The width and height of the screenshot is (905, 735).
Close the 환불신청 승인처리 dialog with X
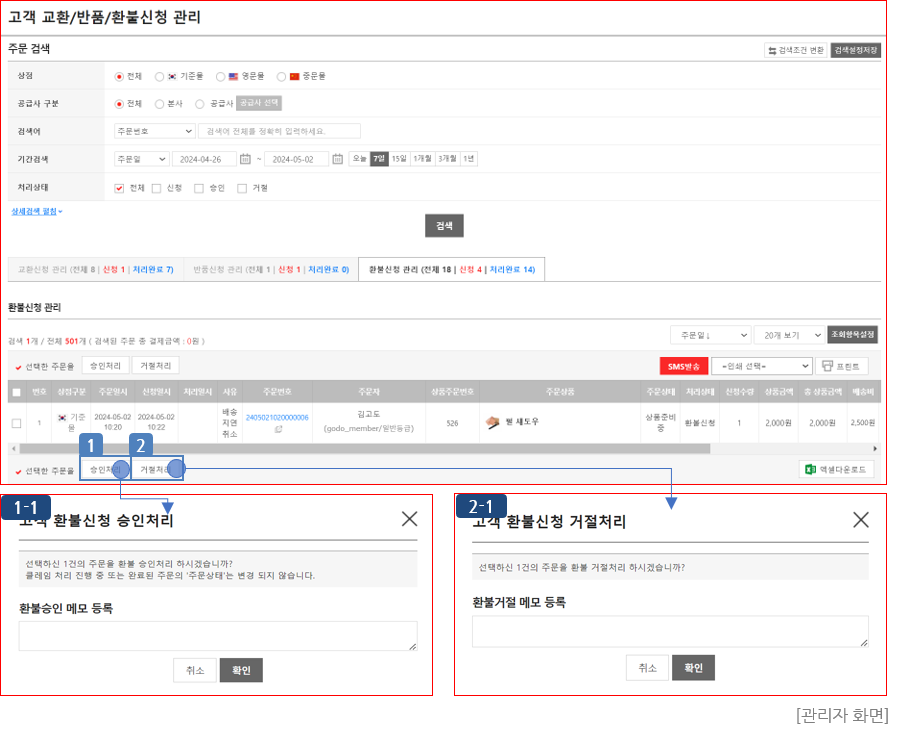click(409, 519)
